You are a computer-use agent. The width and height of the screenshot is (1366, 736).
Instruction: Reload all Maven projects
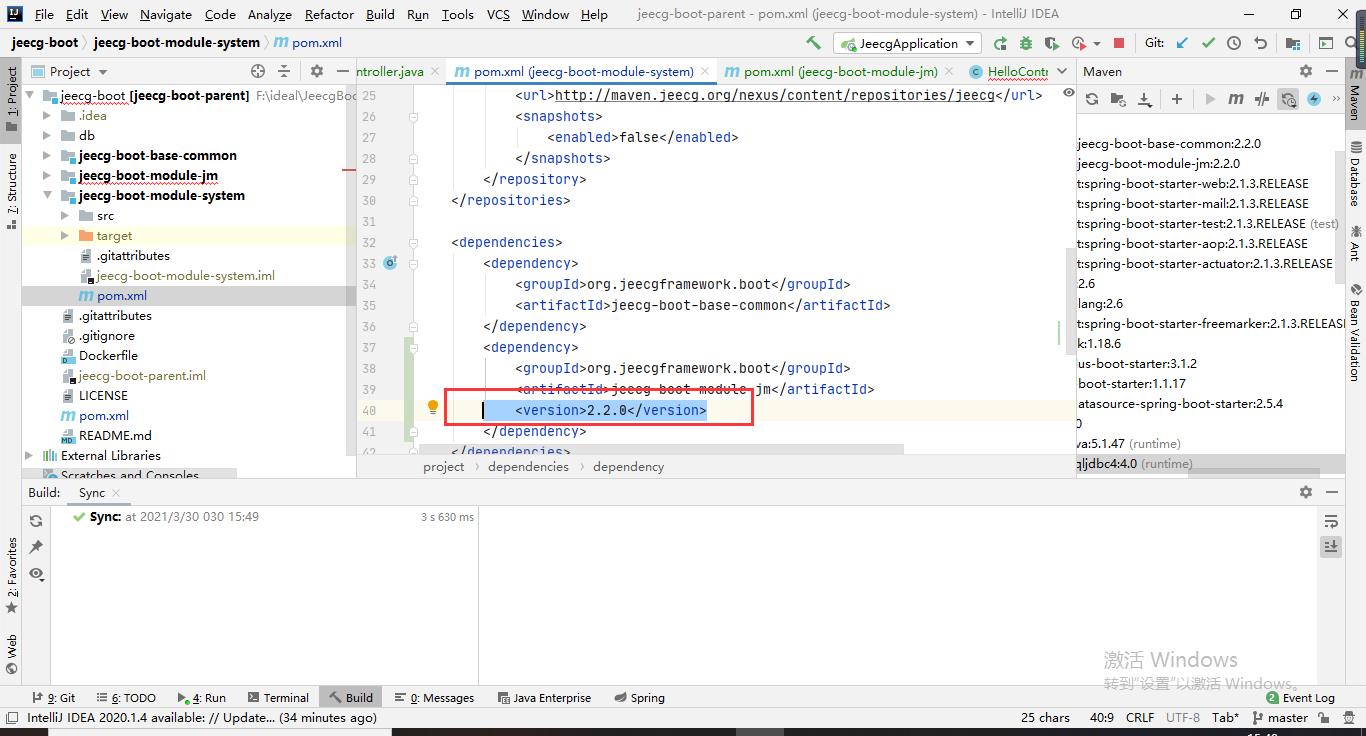[x=1092, y=99]
